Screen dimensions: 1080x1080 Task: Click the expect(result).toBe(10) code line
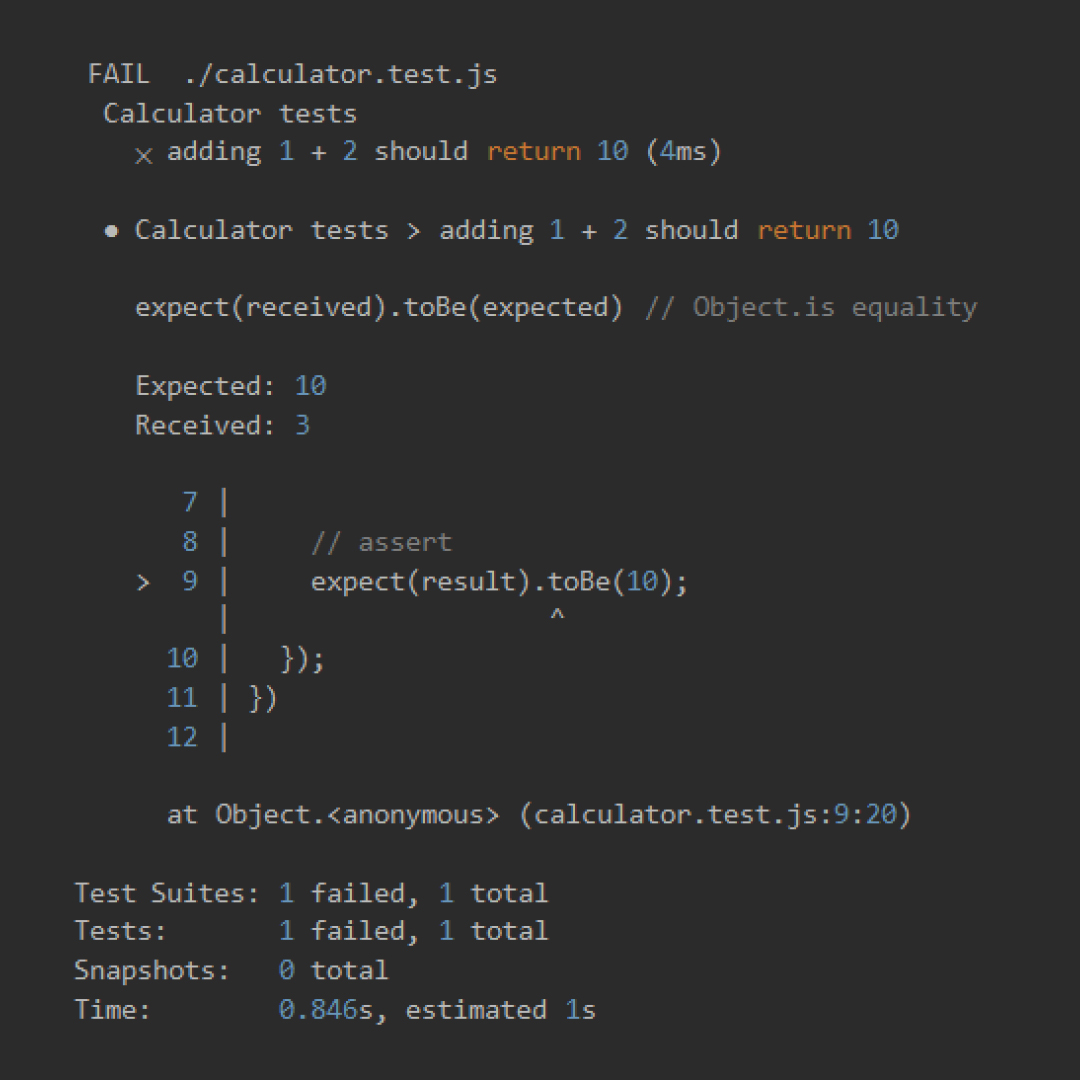point(498,581)
